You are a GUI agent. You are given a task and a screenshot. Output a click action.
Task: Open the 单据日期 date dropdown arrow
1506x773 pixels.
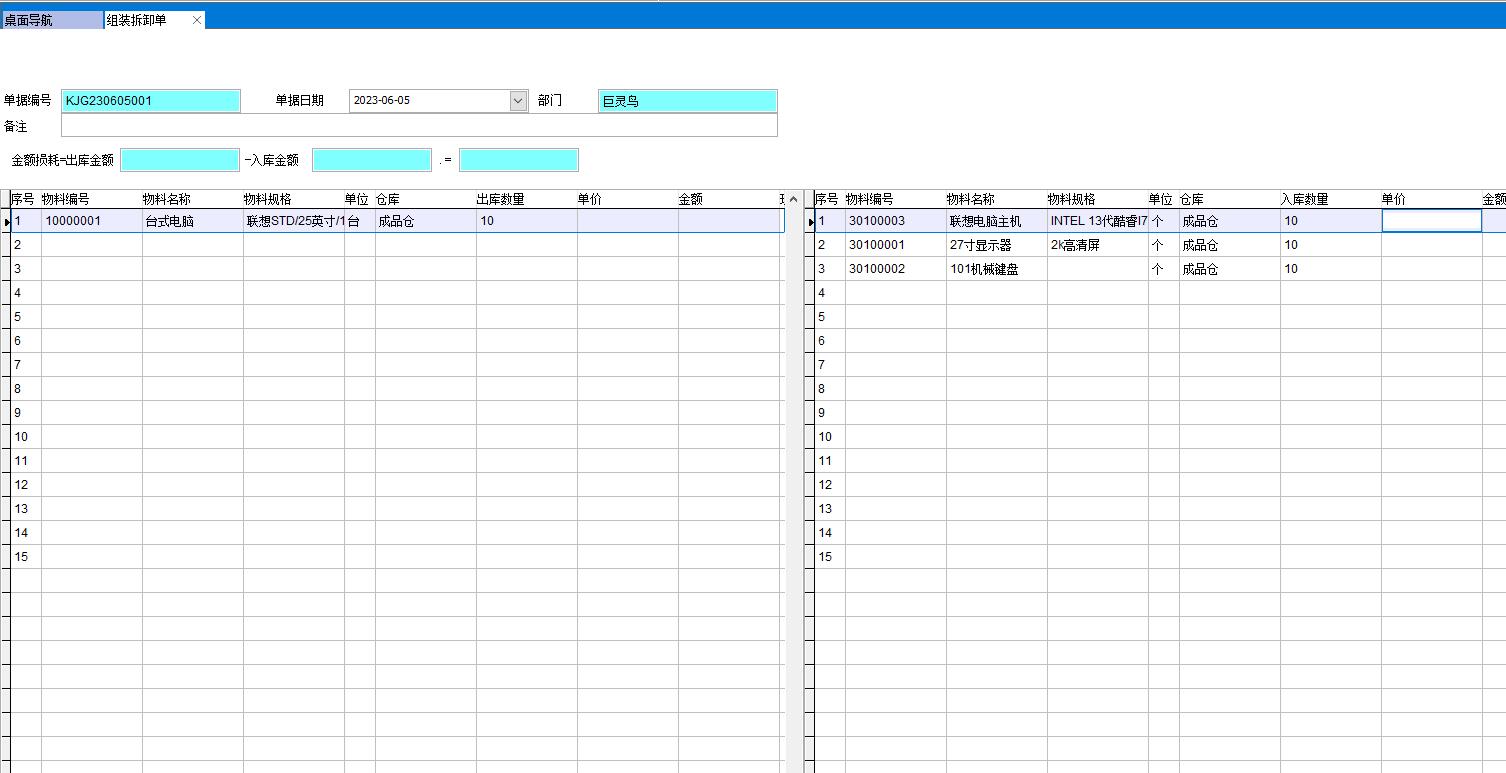(518, 101)
